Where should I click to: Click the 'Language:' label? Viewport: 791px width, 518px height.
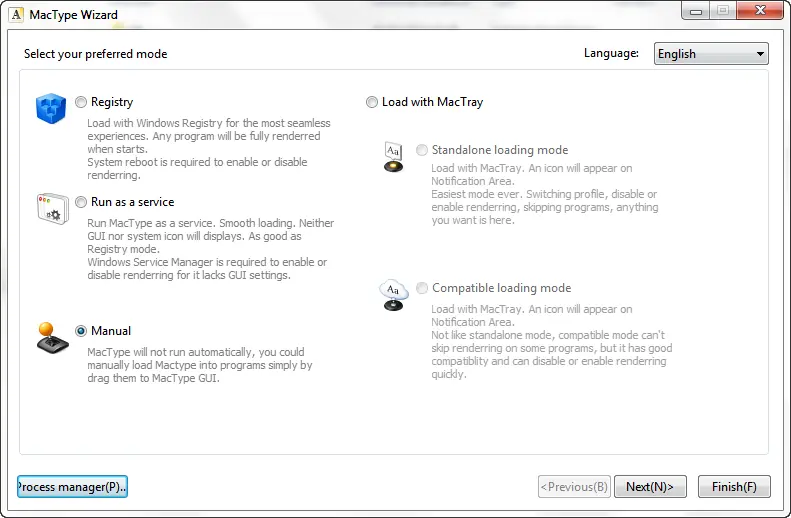(x=611, y=53)
